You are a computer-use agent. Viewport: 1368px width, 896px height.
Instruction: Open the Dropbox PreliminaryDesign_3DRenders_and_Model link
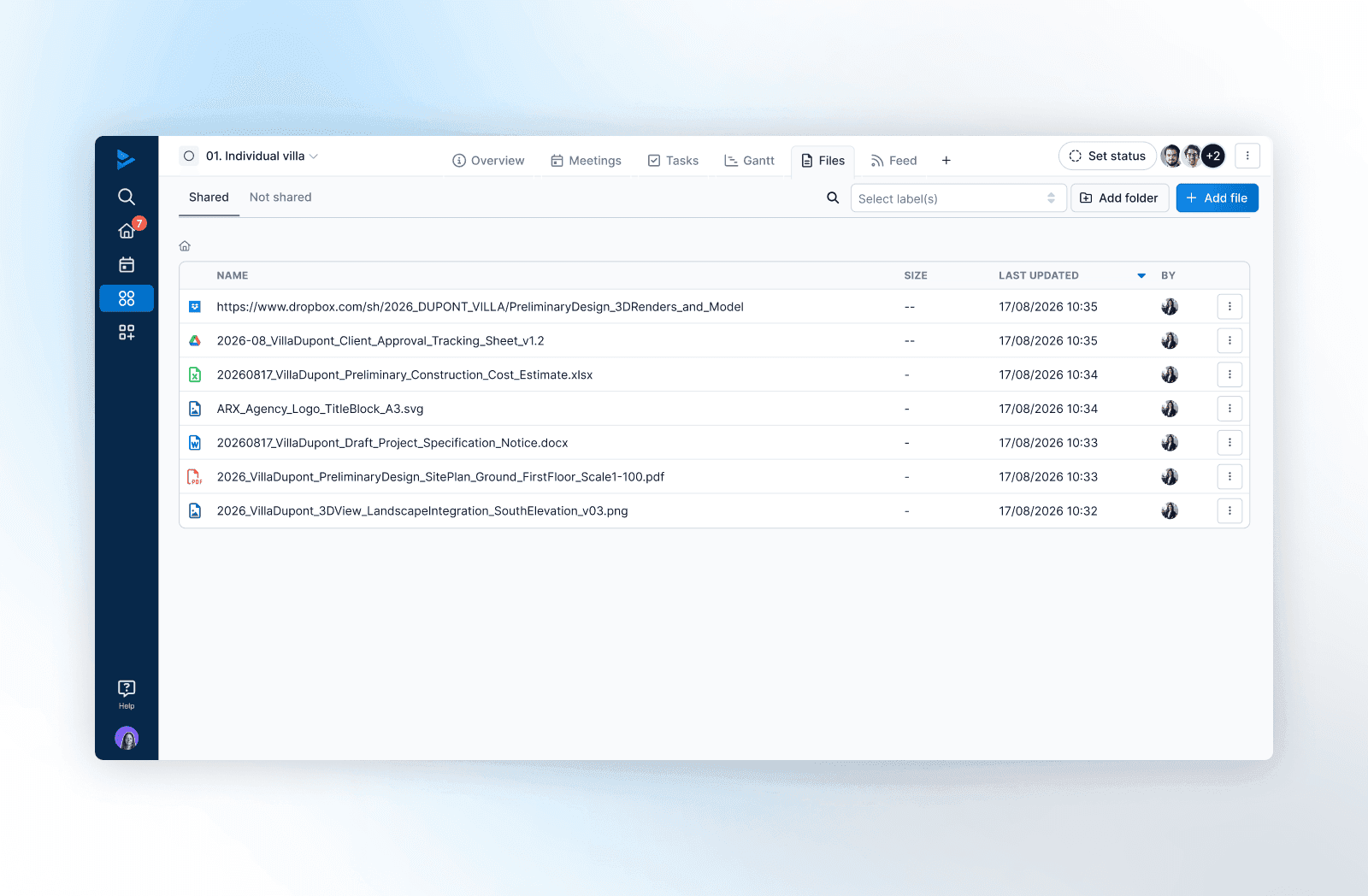pyautogui.click(x=480, y=307)
